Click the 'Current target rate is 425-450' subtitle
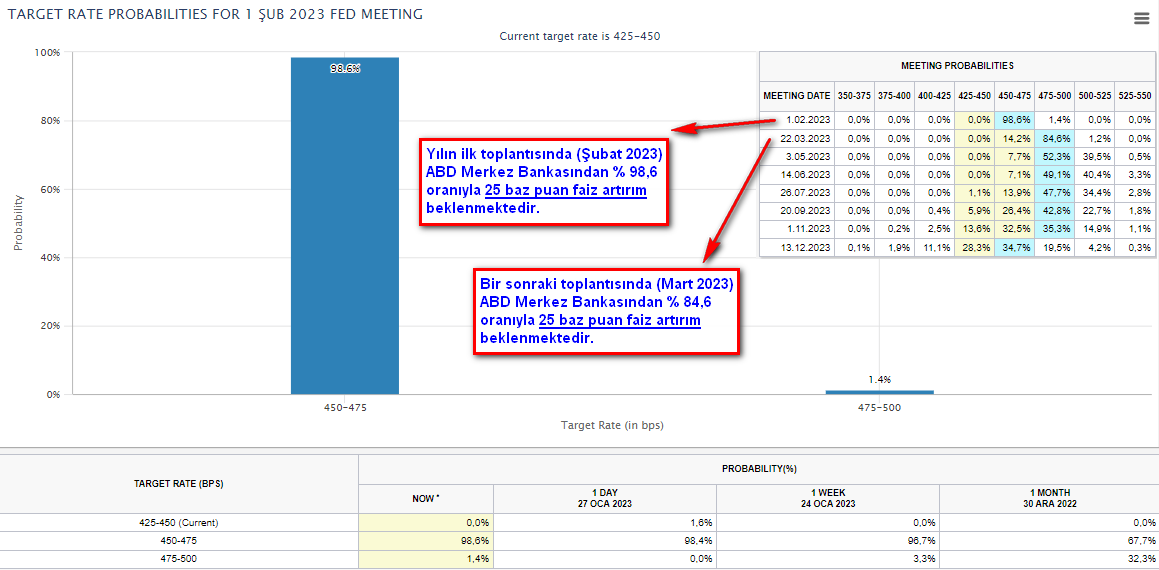 [x=579, y=35]
